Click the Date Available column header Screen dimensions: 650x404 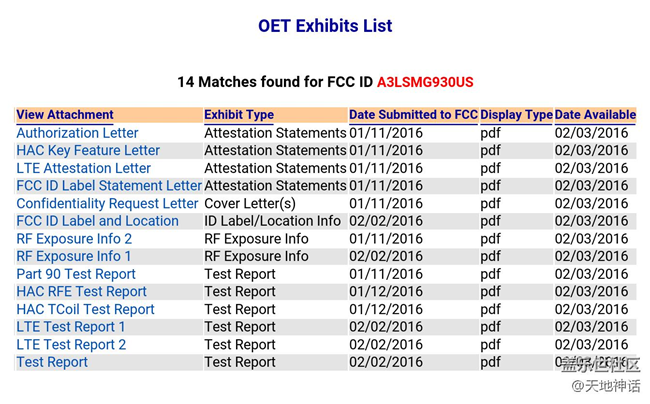(x=595, y=115)
